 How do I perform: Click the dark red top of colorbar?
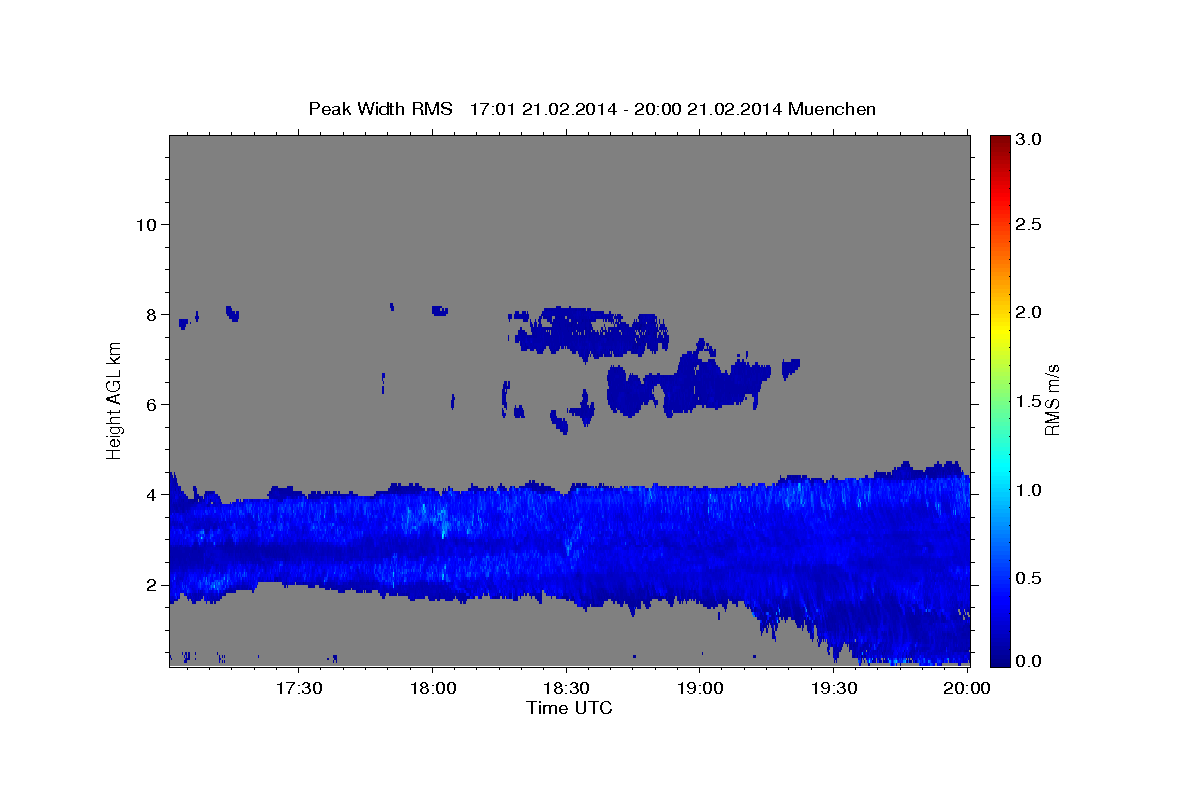tap(999, 142)
